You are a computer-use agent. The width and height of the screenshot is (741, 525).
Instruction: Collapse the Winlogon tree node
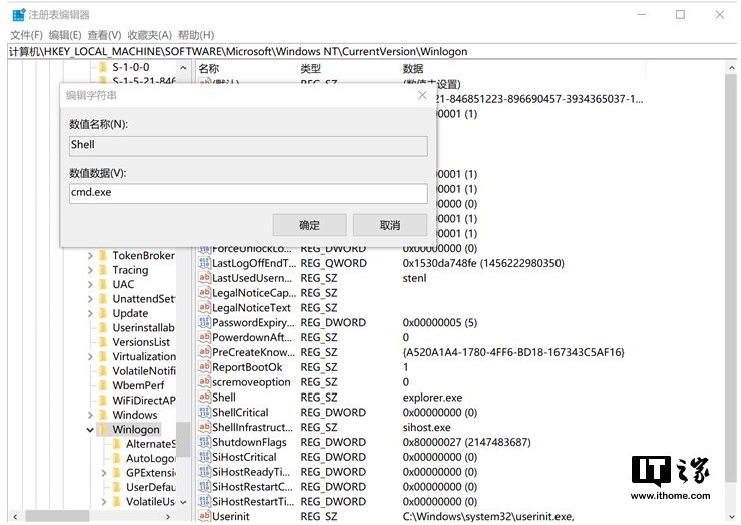(x=90, y=430)
